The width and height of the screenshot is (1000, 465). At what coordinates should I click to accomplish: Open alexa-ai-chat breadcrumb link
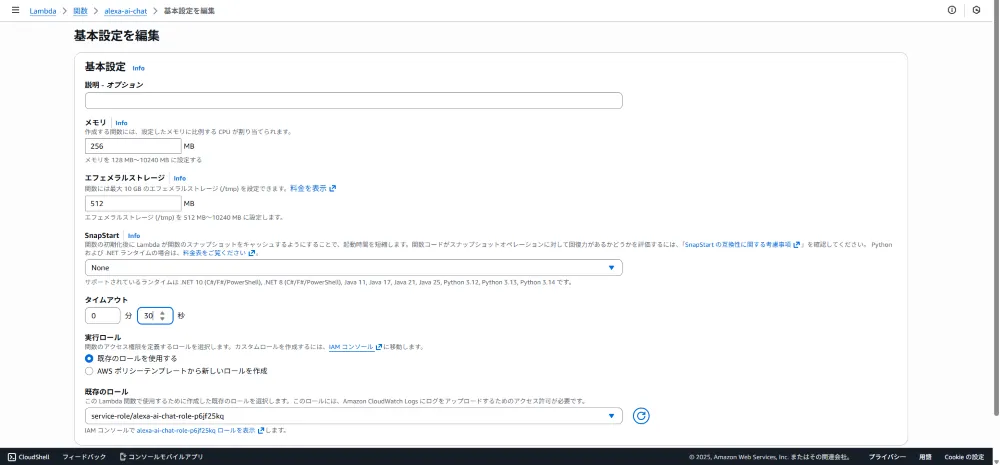click(x=125, y=11)
